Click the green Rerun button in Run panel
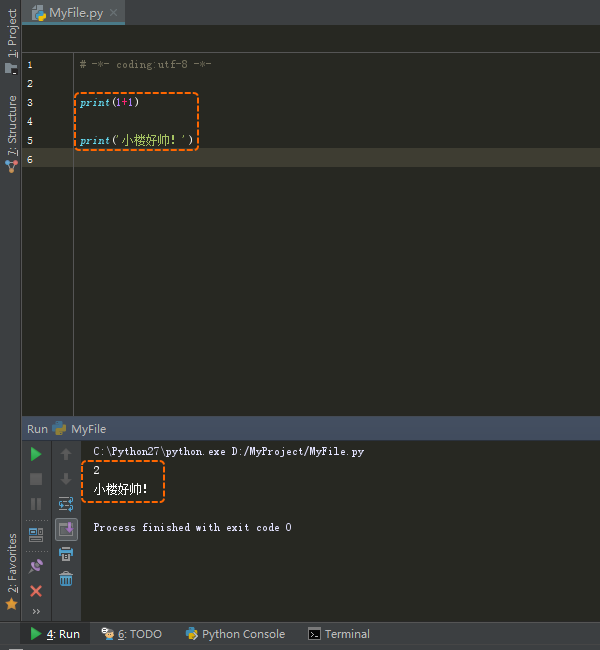600x650 pixels. pos(36,454)
